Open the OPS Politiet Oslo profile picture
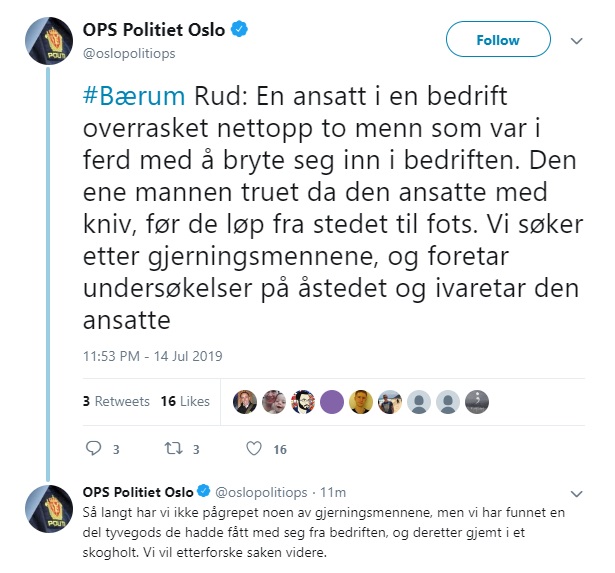Viewport: 615px width, 573px height. (46, 43)
